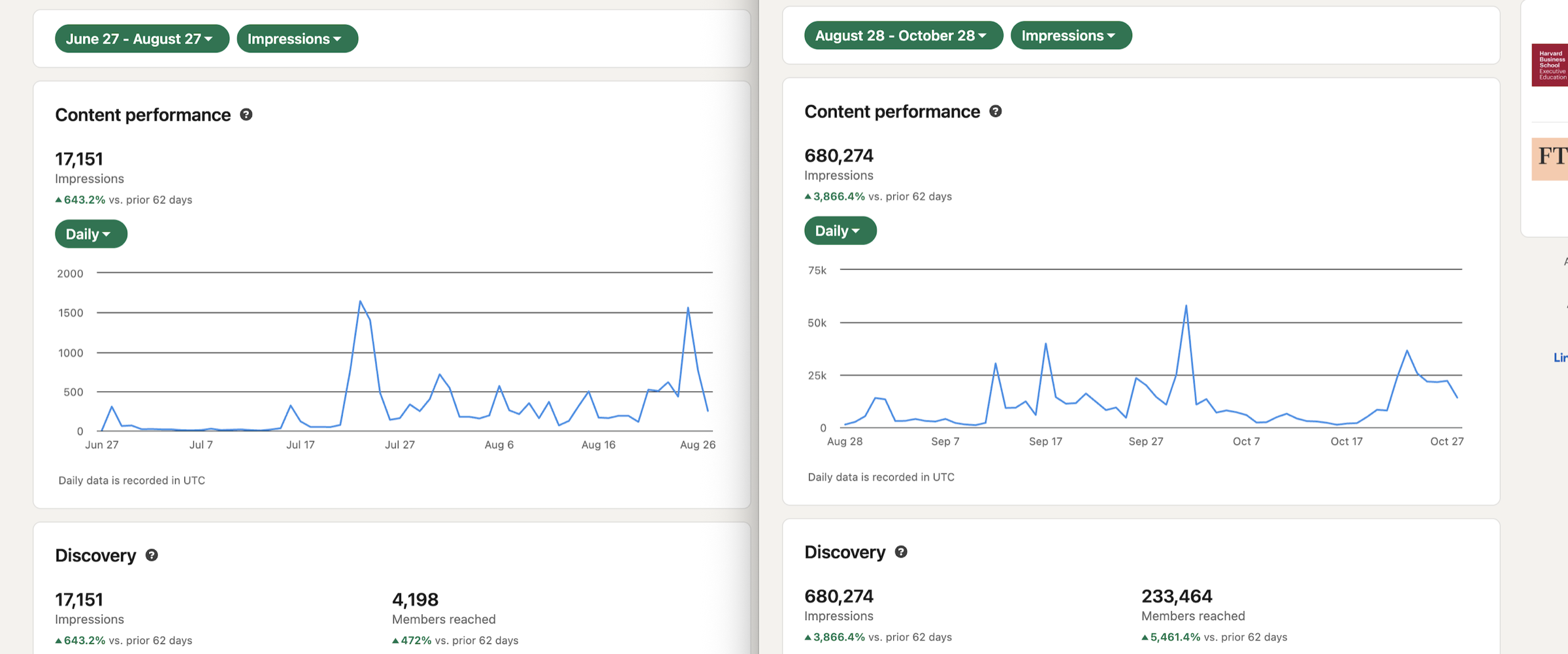Click the 4,198 Members reached metric
The width and height of the screenshot is (1568, 654).
[415, 599]
